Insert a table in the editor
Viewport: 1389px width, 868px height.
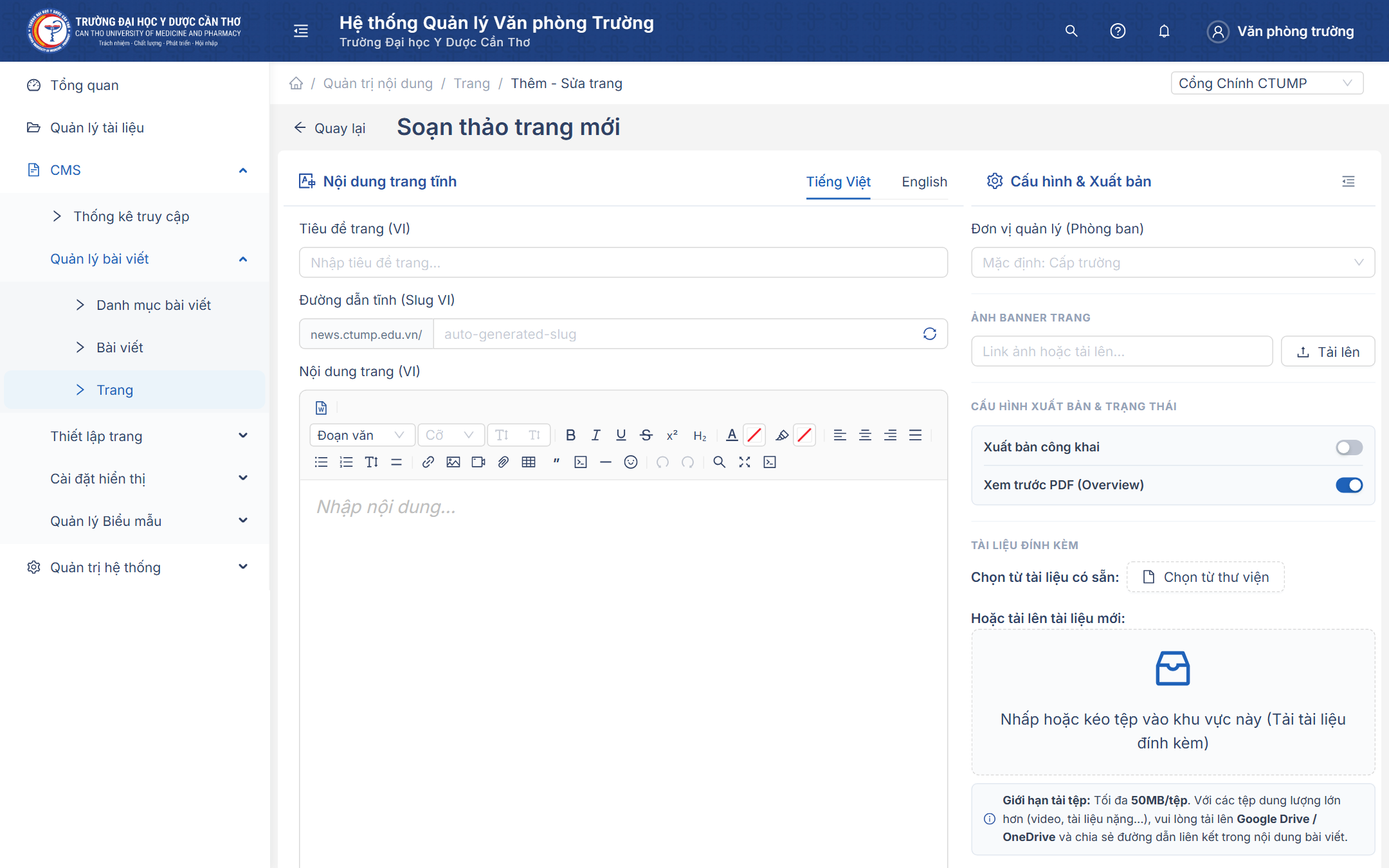[529, 462]
